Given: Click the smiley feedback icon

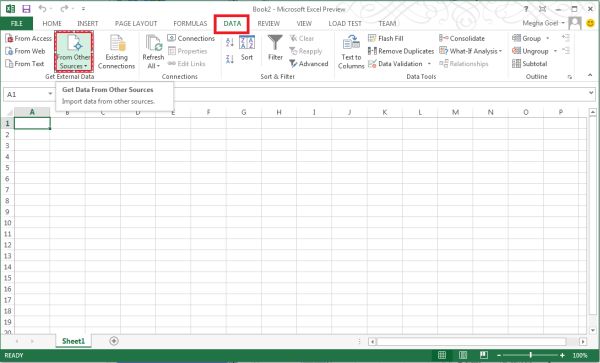Looking at the screenshot, I should coord(590,23).
